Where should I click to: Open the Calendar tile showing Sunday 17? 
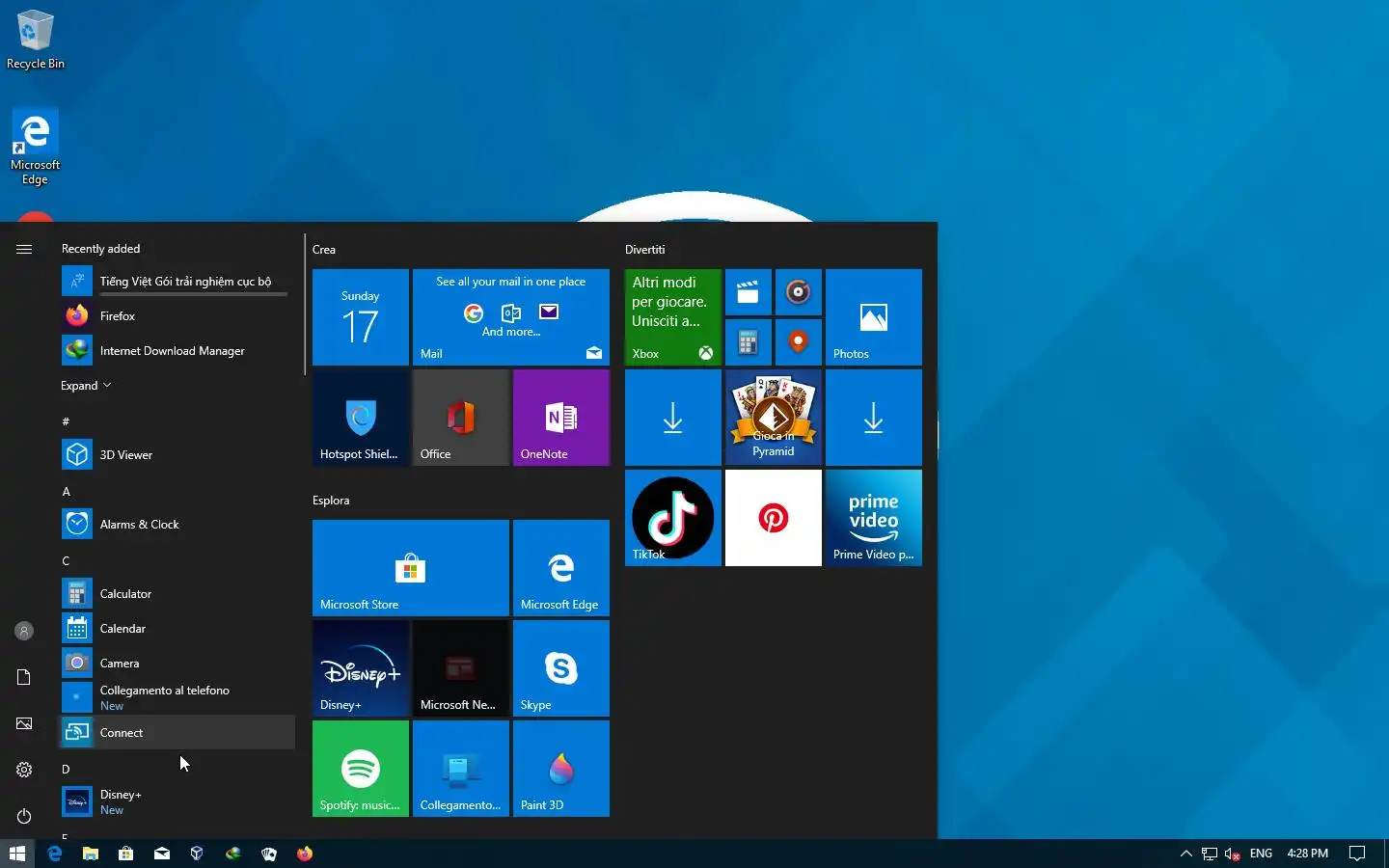(x=361, y=317)
